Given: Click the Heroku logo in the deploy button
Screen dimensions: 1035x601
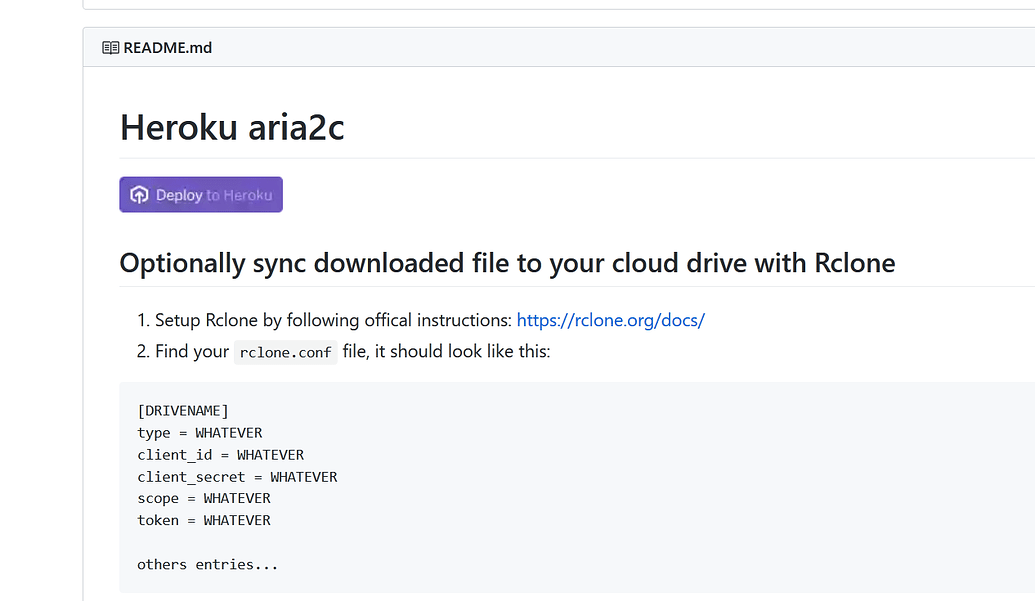Looking at the screenshot, I should [140, 195].
